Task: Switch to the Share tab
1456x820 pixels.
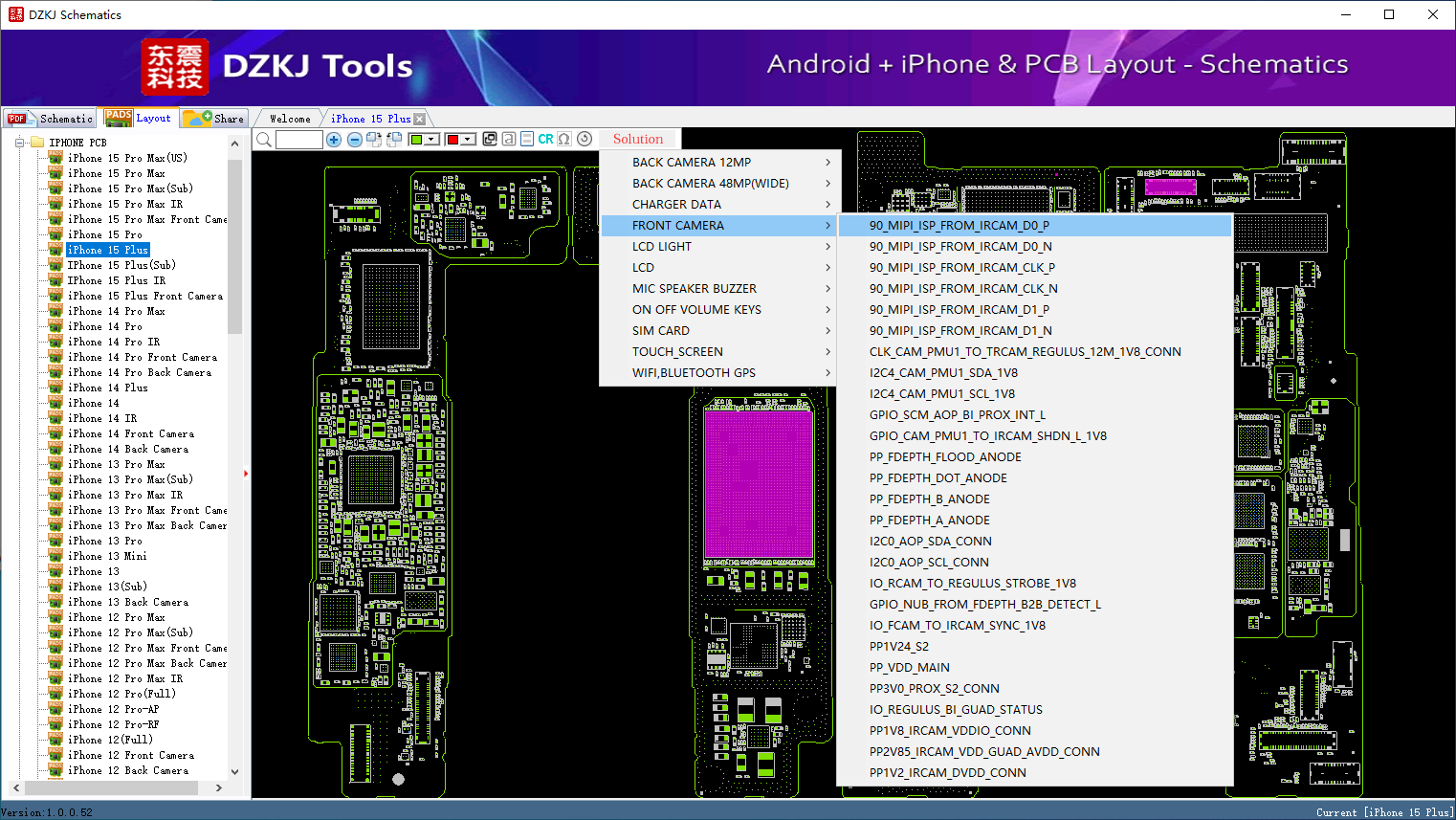Action: coord(214,119)
